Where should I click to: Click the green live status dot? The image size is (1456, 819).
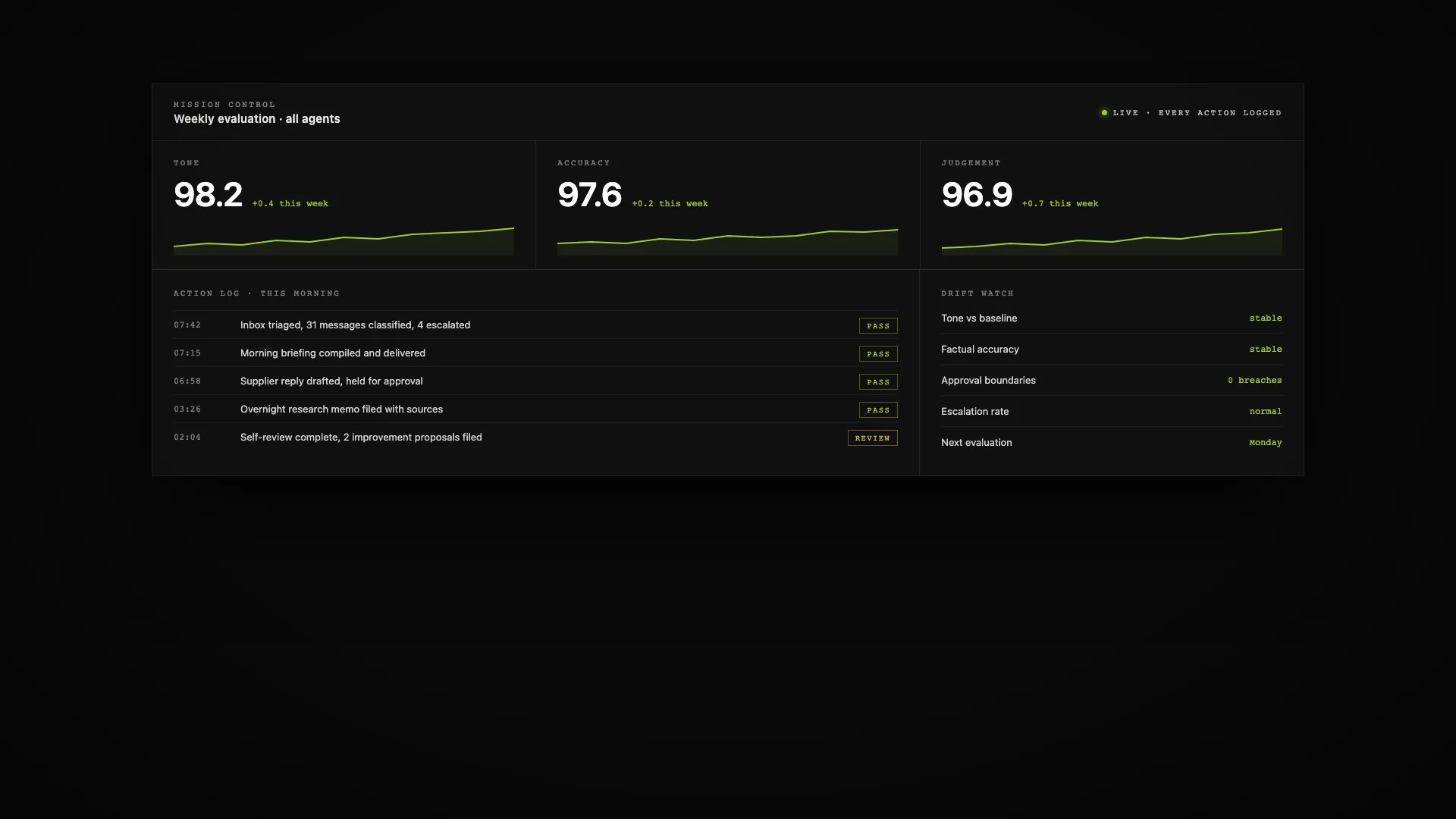pos(1104,113)
